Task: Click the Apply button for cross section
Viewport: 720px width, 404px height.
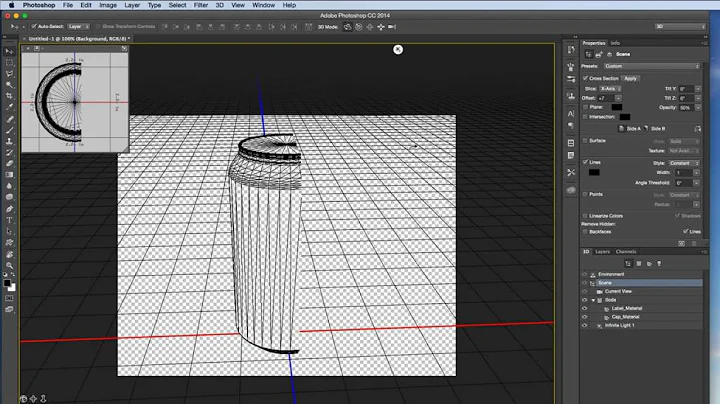Action: pyautogui.click(x=630, y=79)
